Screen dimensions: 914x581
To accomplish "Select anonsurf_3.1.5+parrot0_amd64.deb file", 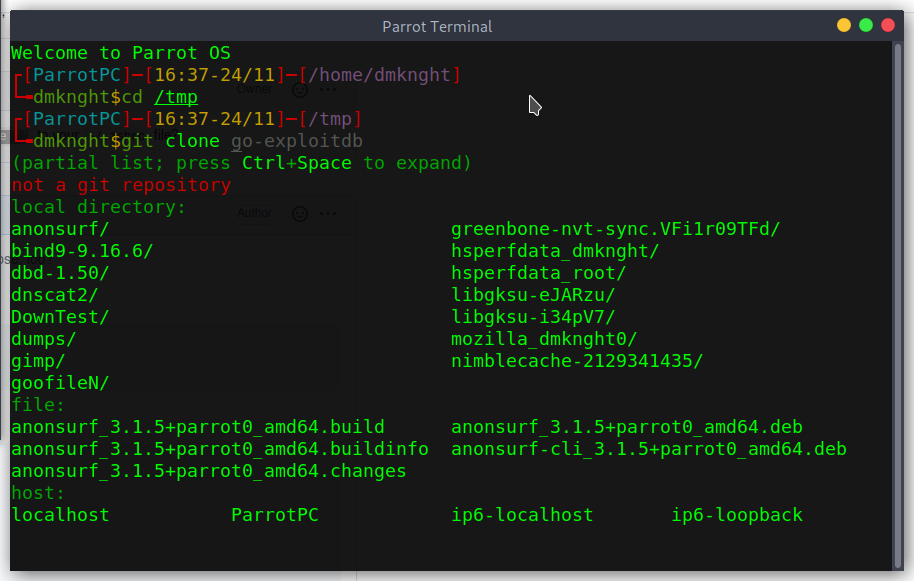I will [627, 427].
